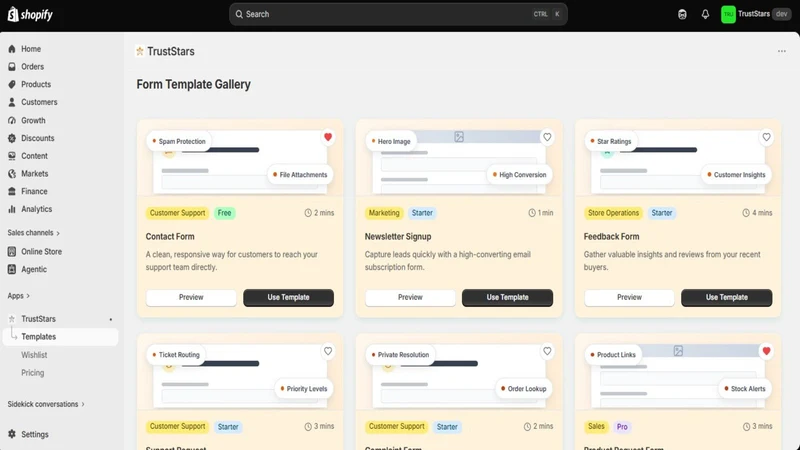The image size is (800, 450).
Task: Click the High Conversion feature chip
Action: [x=519, y=174]
